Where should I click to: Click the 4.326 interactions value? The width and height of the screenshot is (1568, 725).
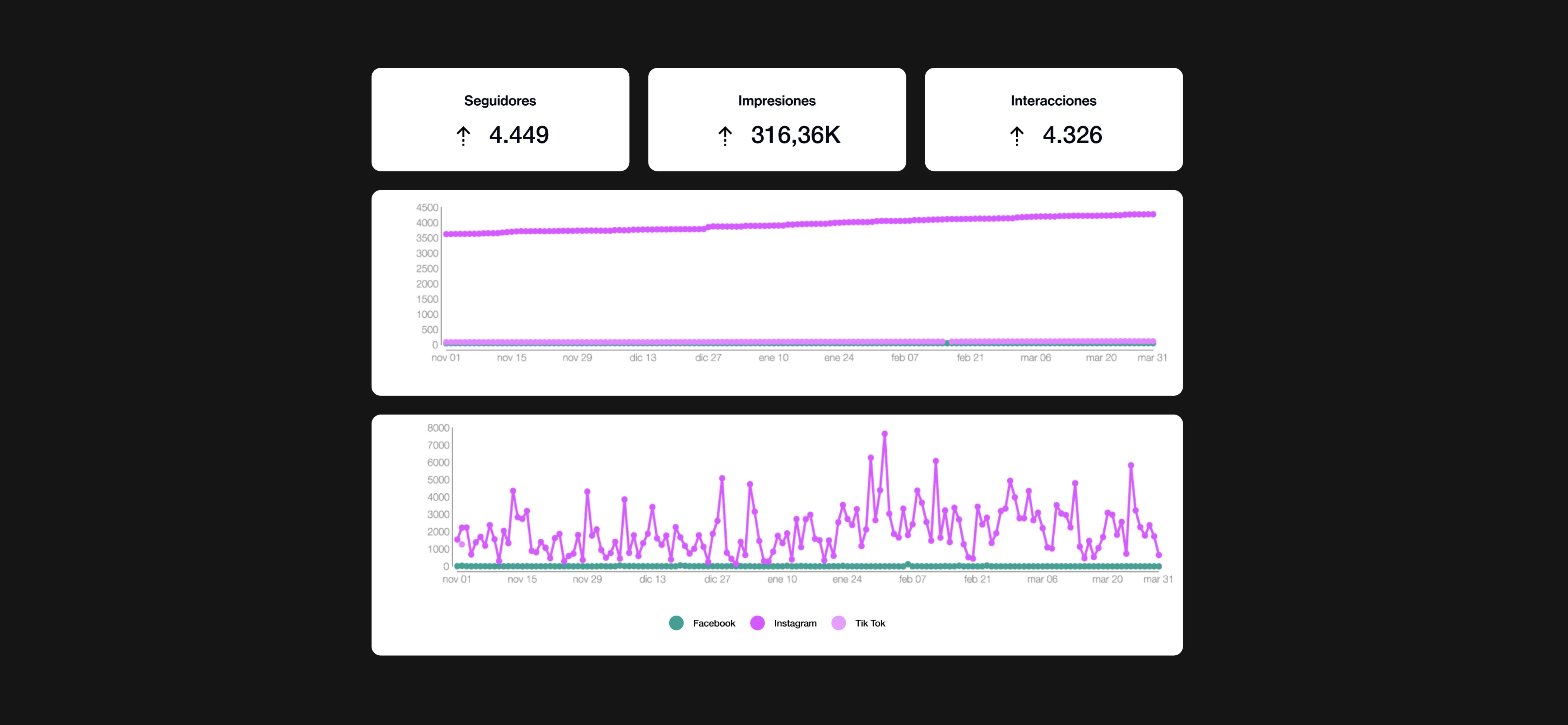[1072, 135]
